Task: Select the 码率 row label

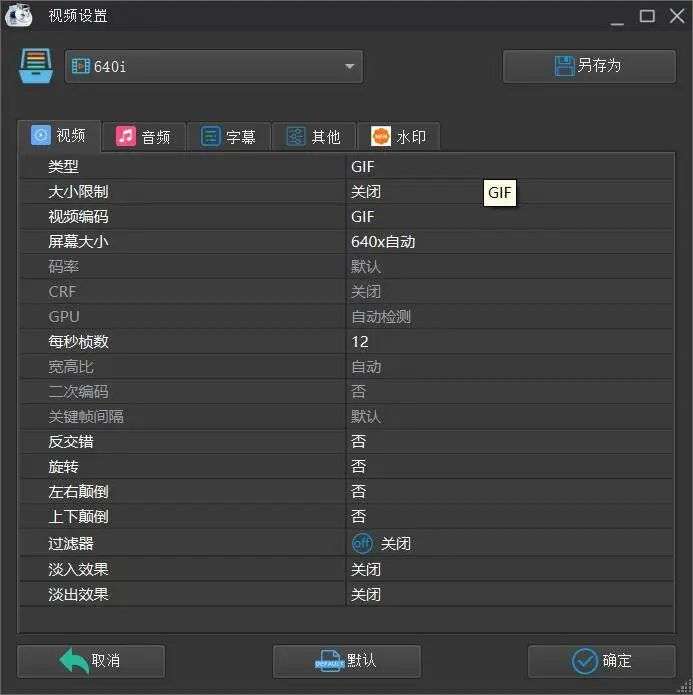Action: (x=63, y=266)
